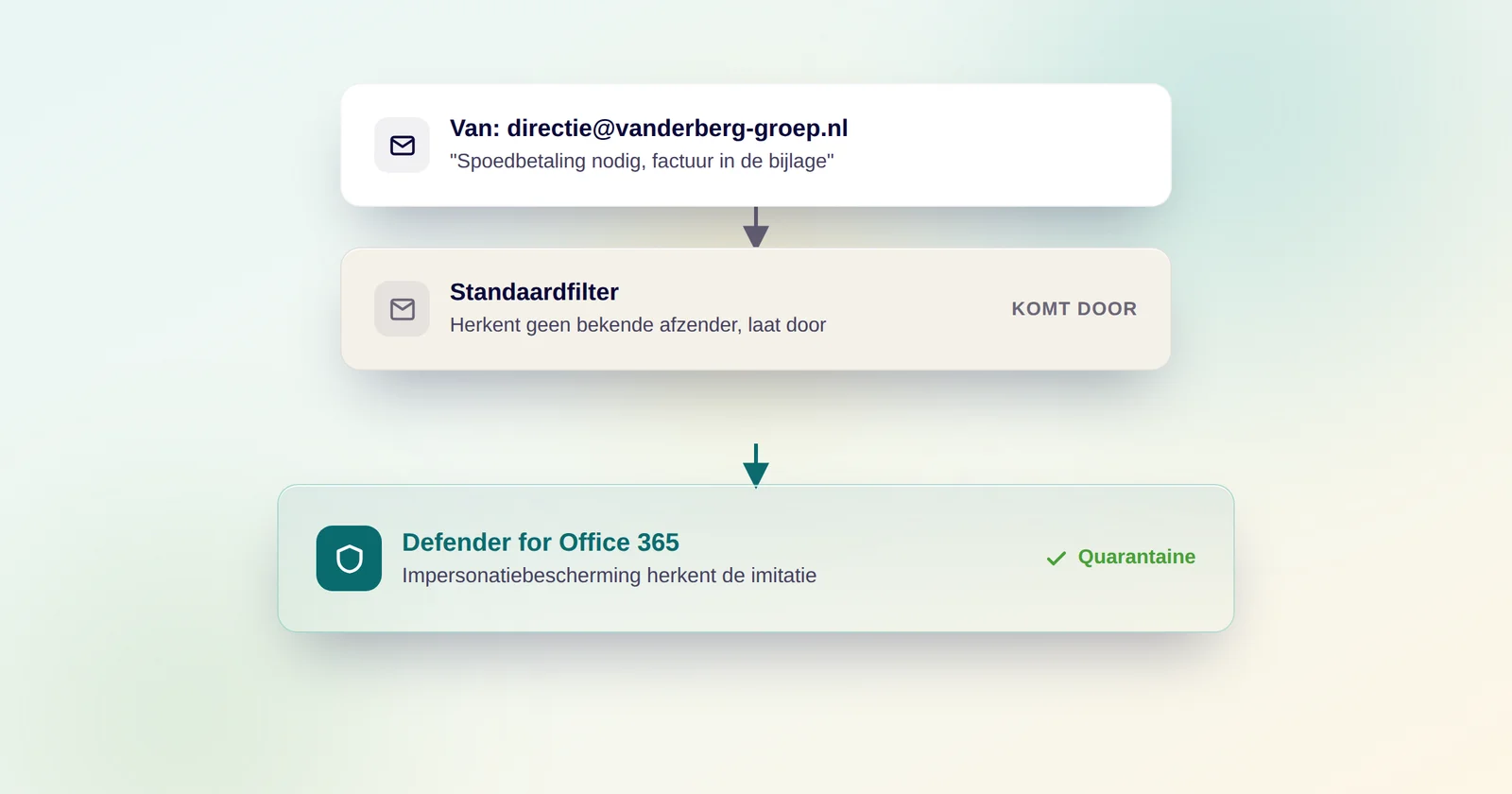Screen dimensions: 1512x794
Task: Click the Standaardfilter heading
Action: click(534, 292)
